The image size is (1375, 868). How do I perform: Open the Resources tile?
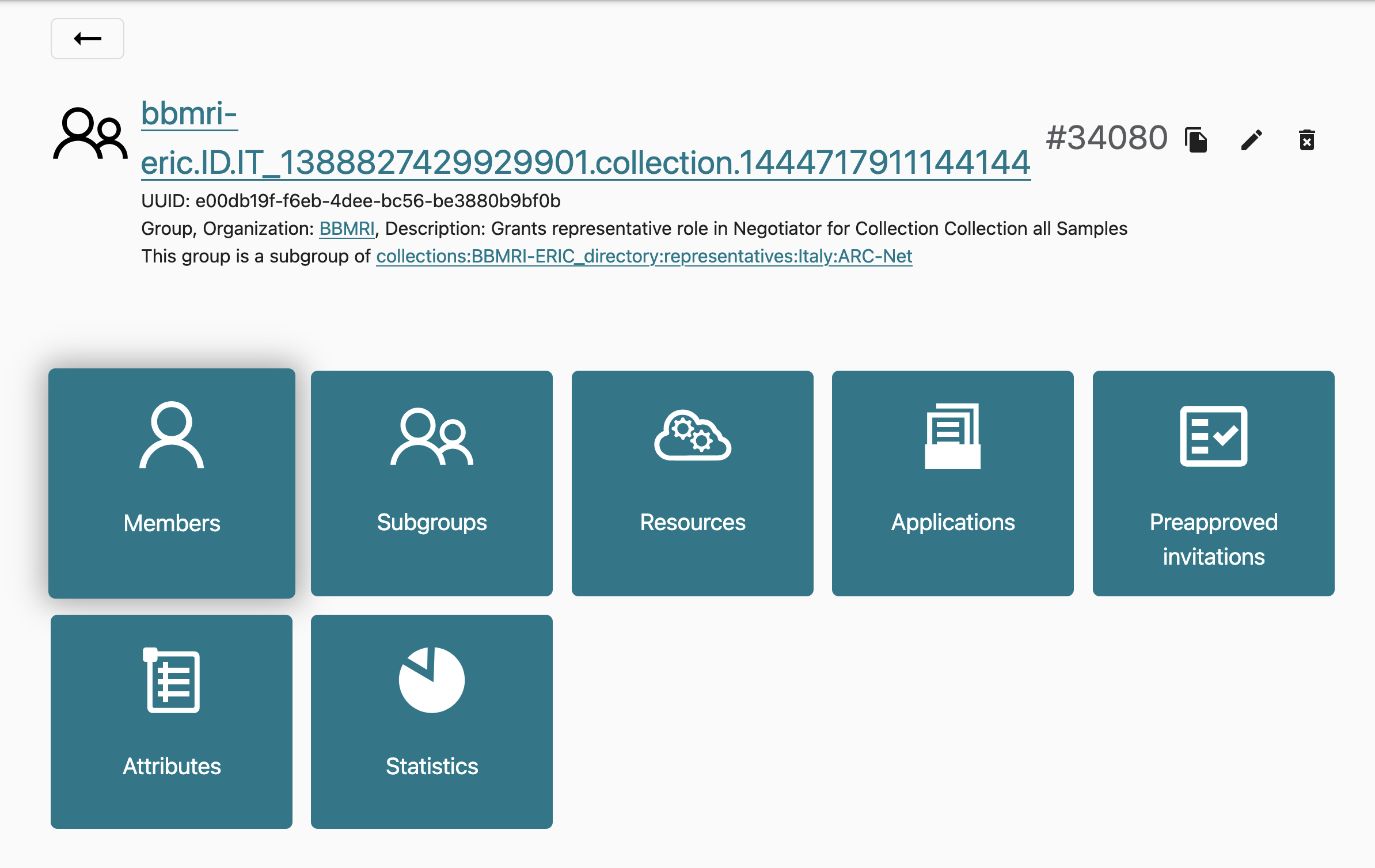693,484
